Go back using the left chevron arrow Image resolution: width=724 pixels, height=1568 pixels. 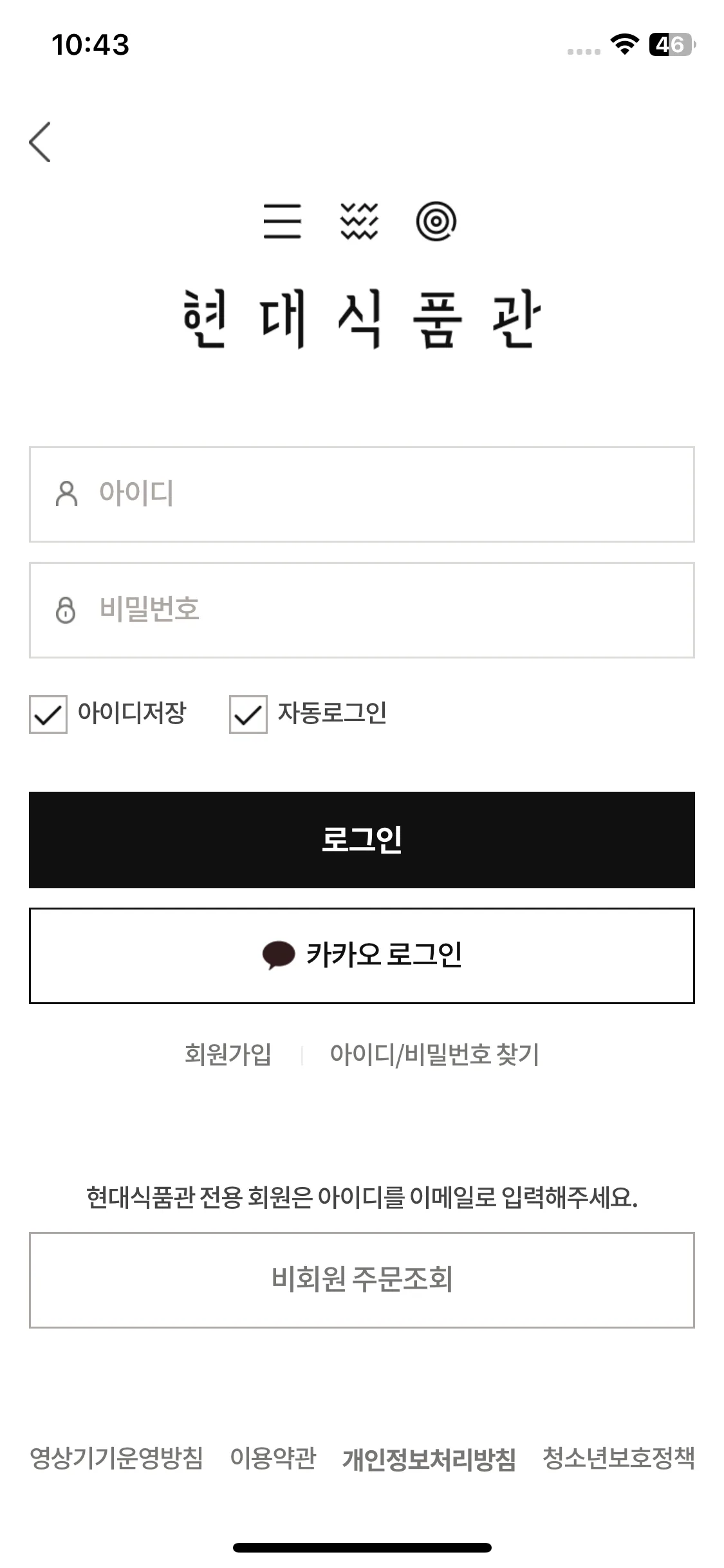pos(40,142)
